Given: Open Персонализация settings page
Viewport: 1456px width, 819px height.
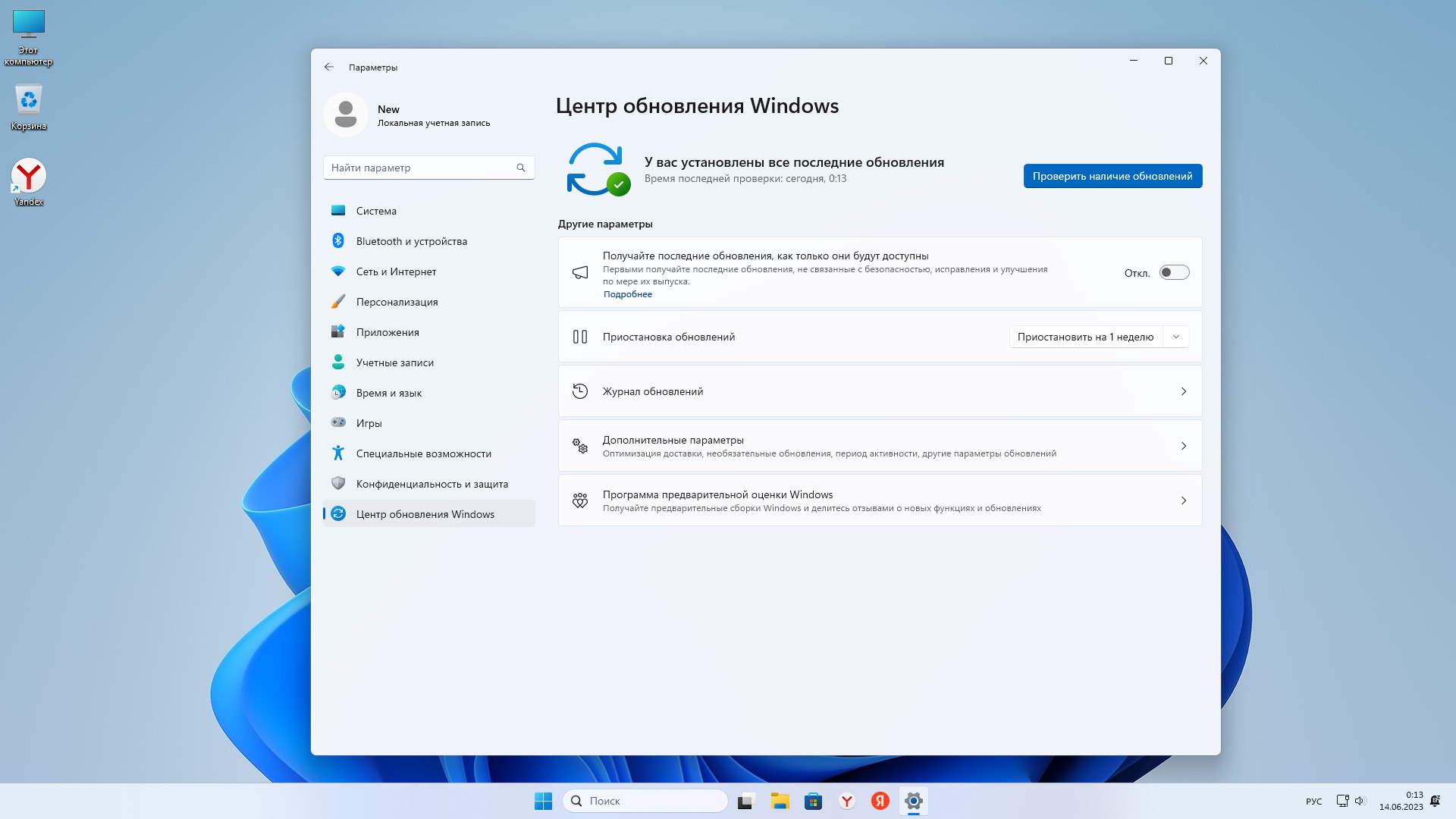Looking at the screenshot, I should point(397,302).
